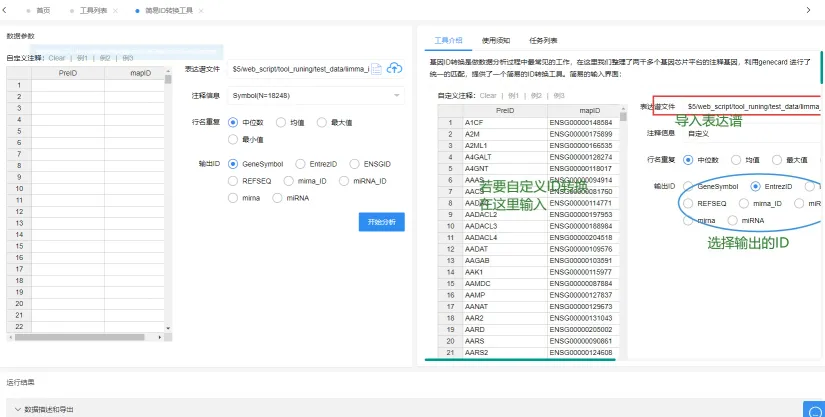Viewport: 825px width, 417px height.
Task: Open the 任务列表 tab
Action: [543, 41]
